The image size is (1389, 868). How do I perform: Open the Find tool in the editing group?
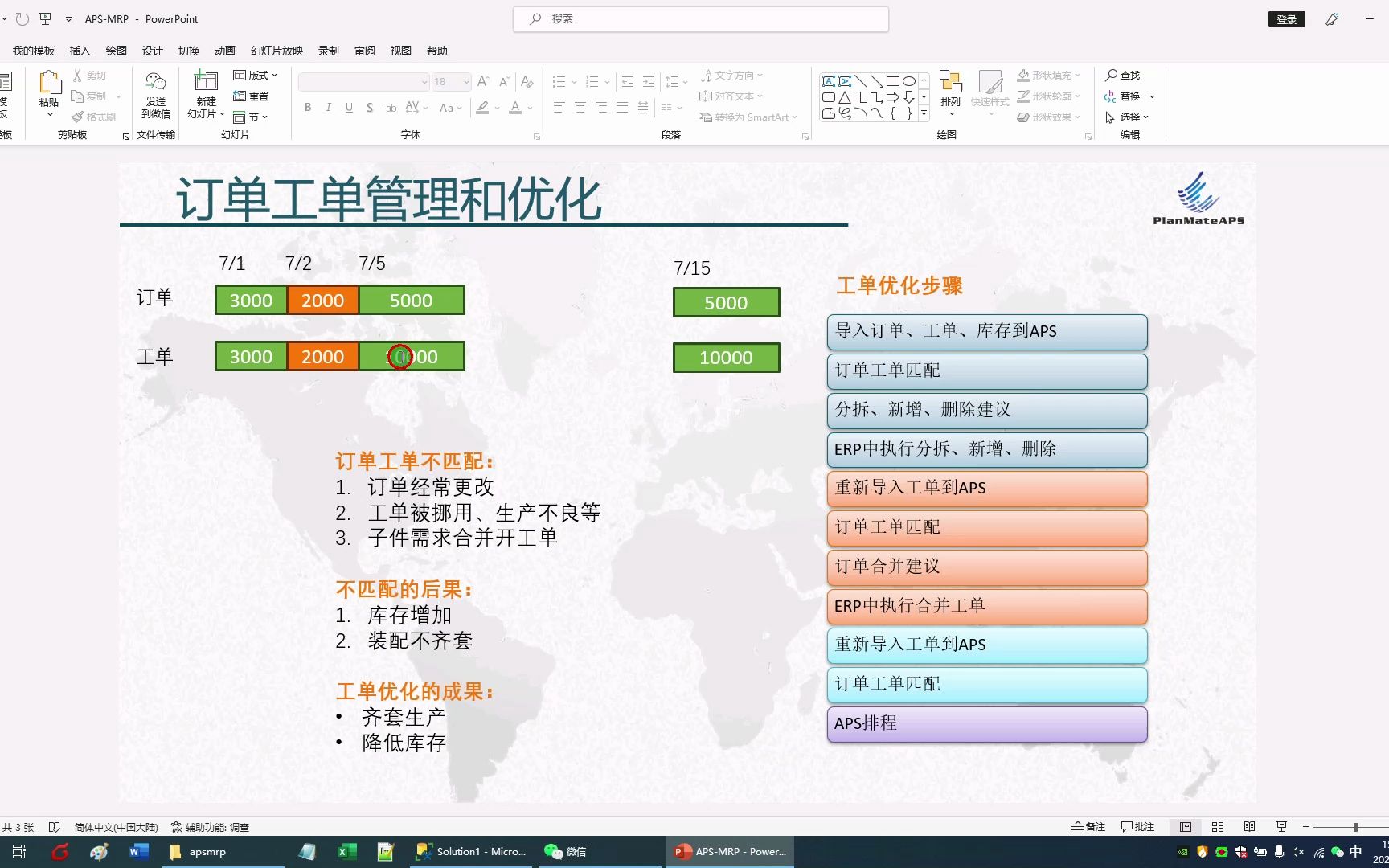[1124, 75]
